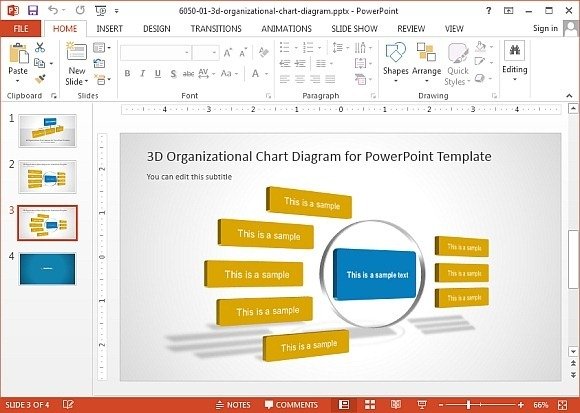Align text left in Paragraph group
The image size is (580, 413).
[x=284, y=79]
